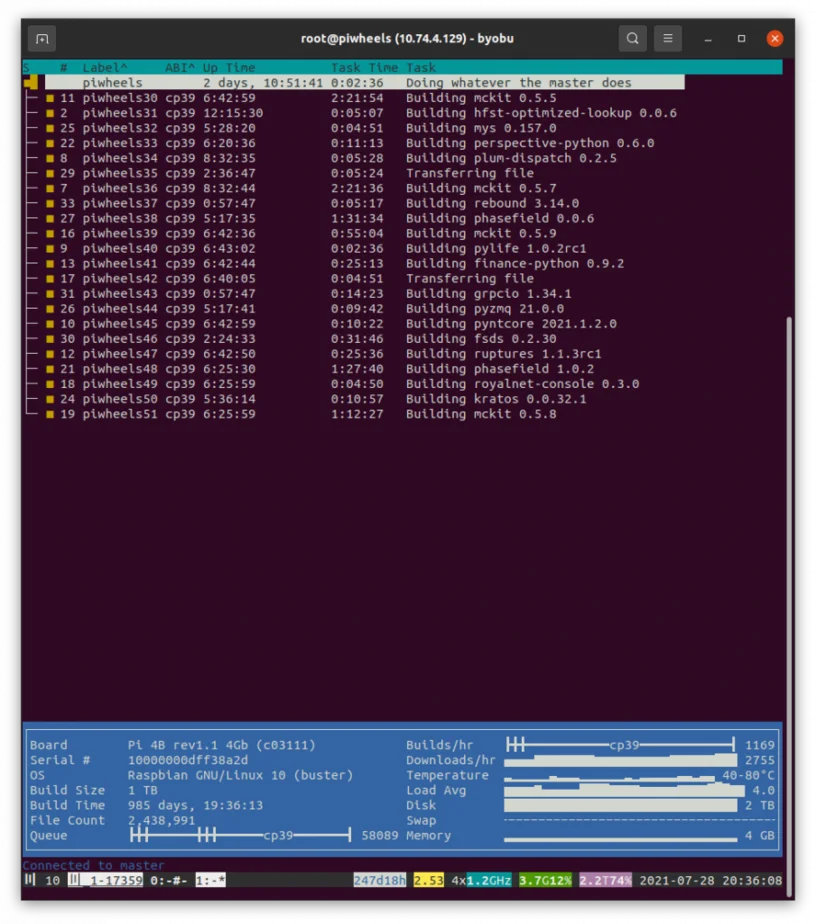Click the master piwheels yellow status marker
The image size is (816, 924).
click(31, 82)
